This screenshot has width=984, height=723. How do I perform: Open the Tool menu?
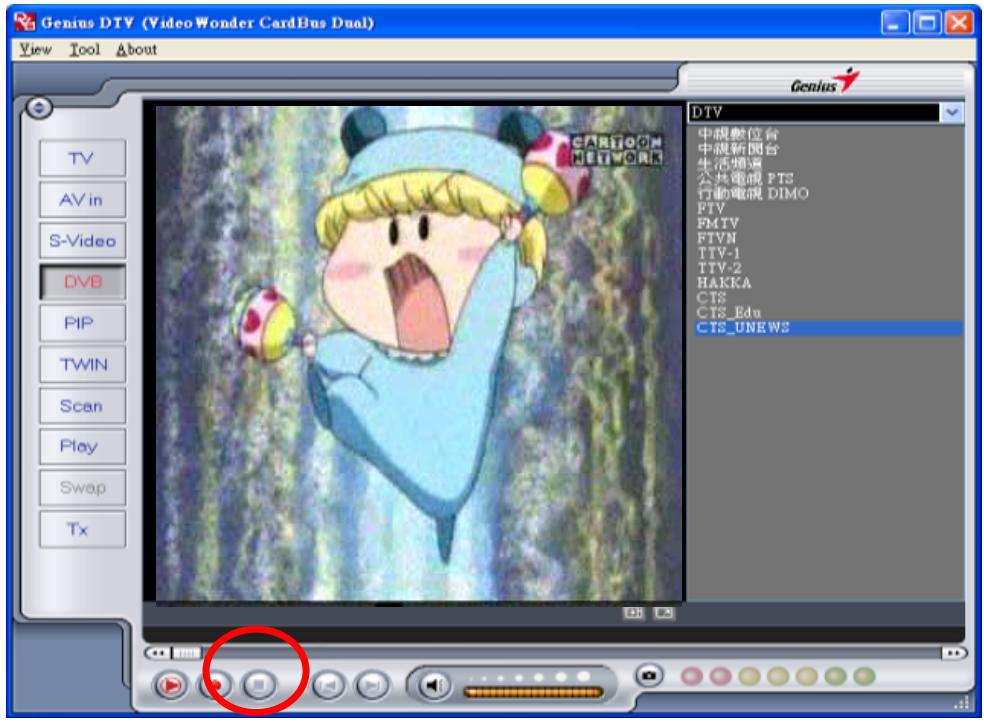[x=85, y=50]
